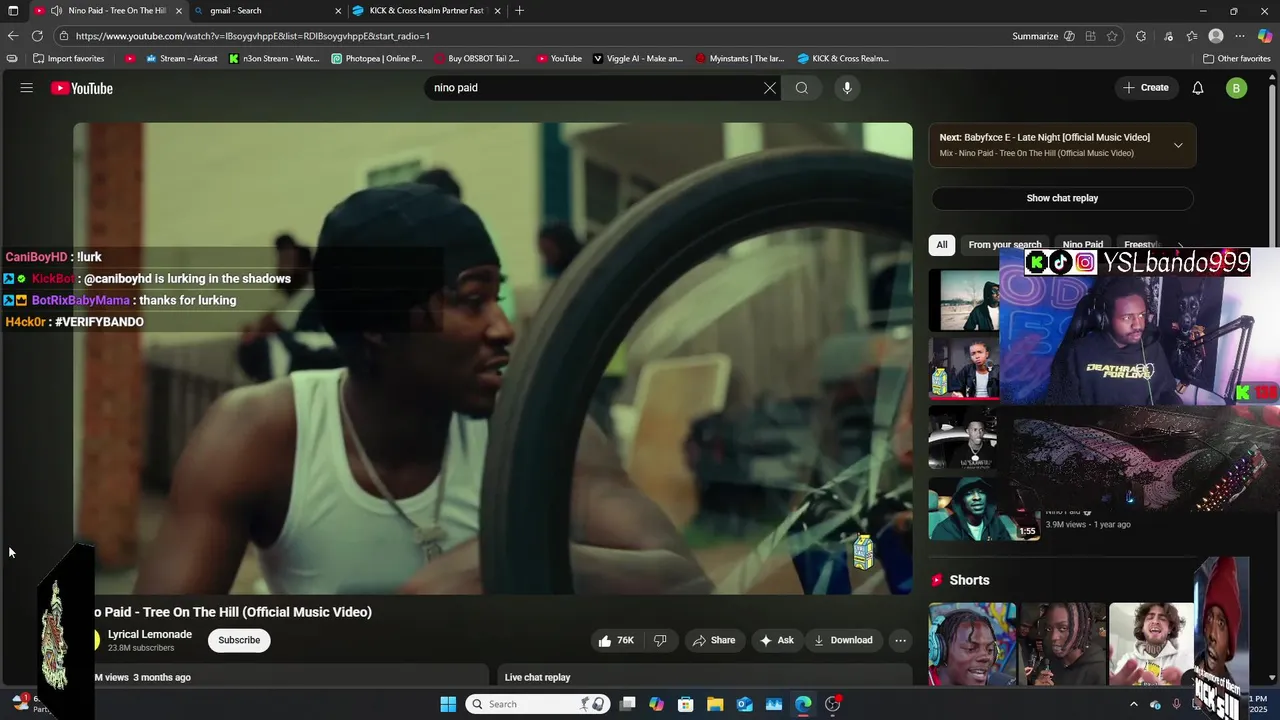1280x720 pixels.
Task: Go back with the browser back arrow
Action: coord(13,36)
